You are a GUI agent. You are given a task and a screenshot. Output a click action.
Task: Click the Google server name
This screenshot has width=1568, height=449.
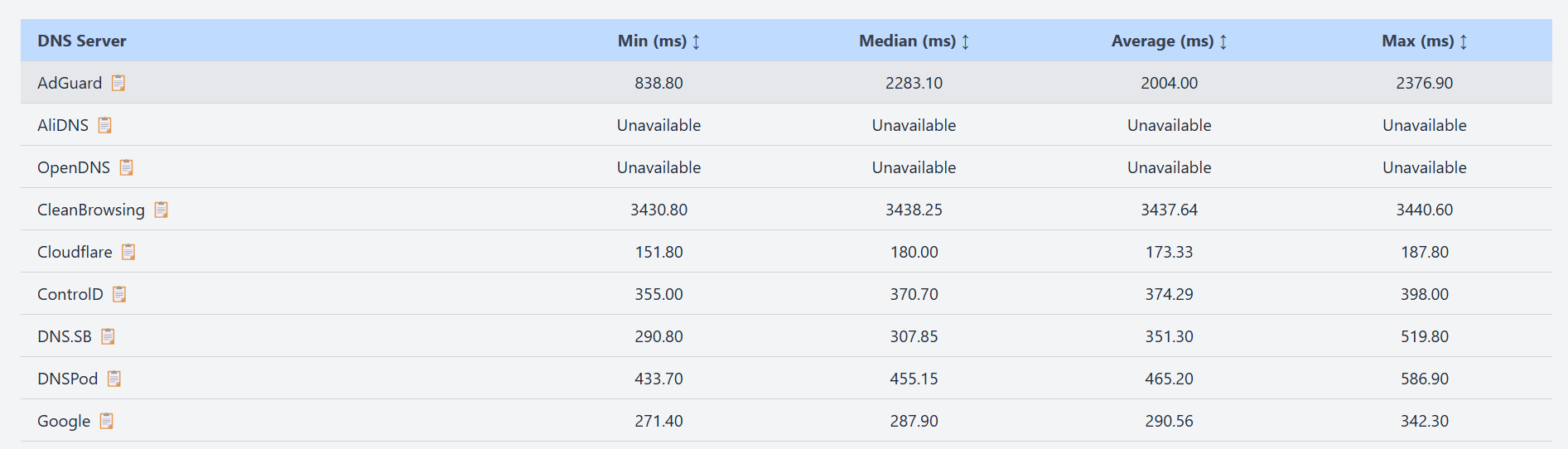64,421
